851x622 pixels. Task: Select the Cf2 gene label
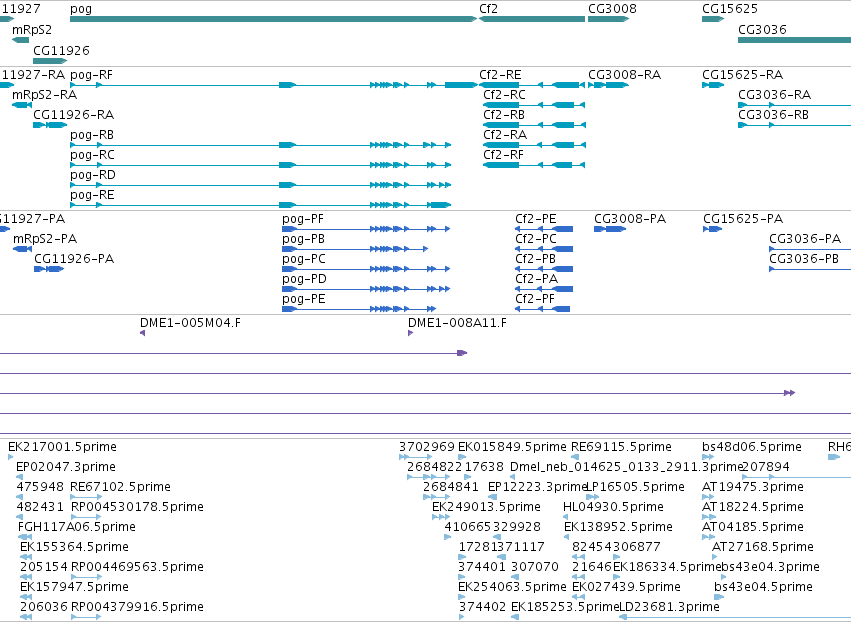click(x=488, y=9)
